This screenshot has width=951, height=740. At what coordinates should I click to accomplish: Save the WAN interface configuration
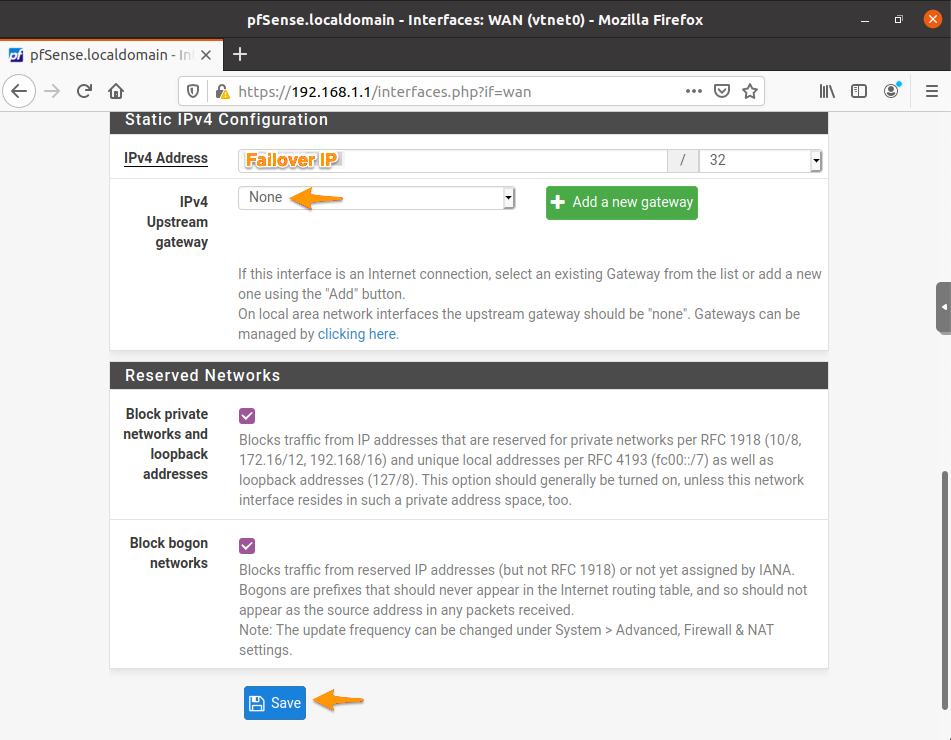274,703
